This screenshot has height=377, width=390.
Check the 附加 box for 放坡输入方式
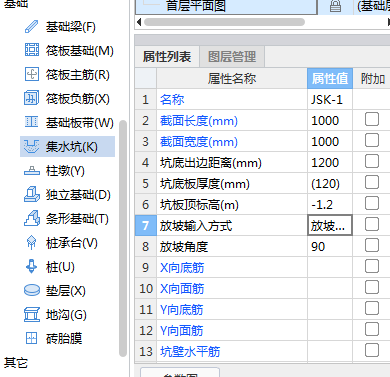pos(372,224)
